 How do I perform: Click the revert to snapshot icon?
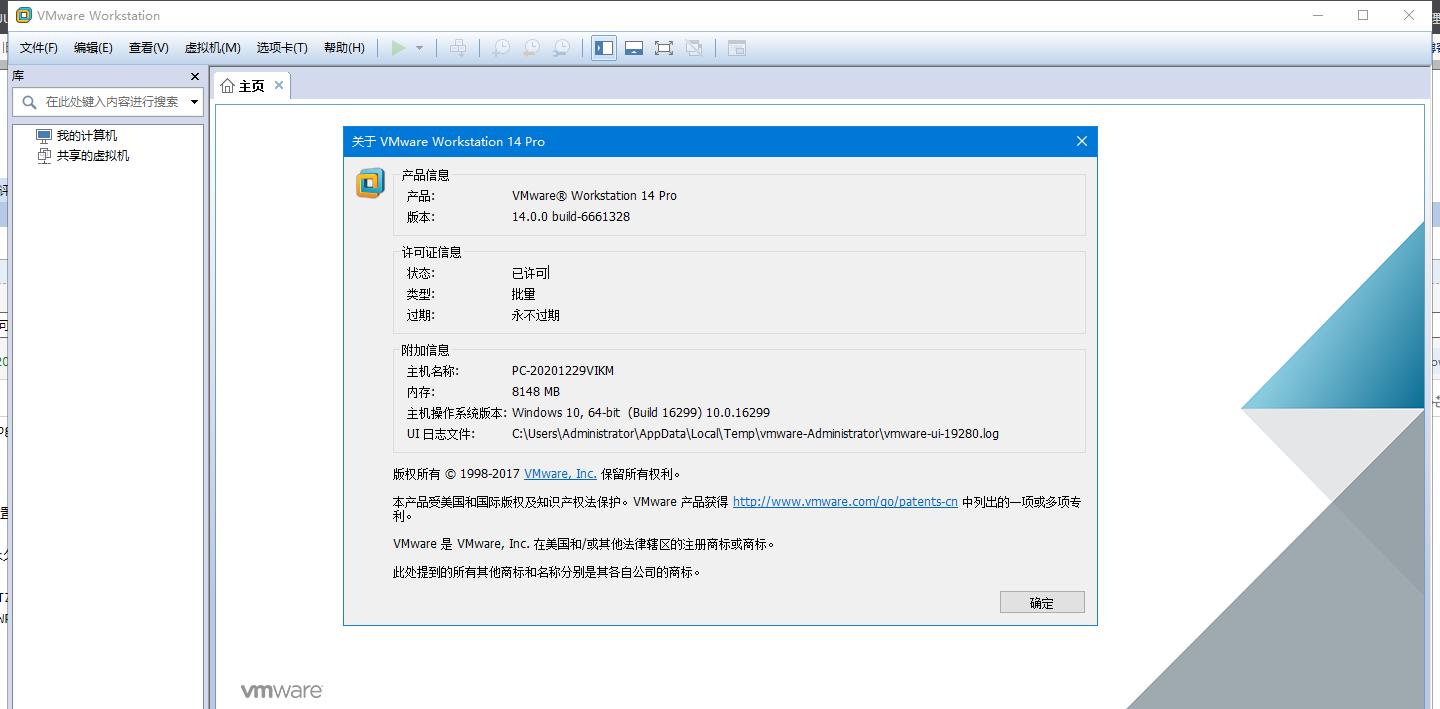pyautogui.click(x=532, y=48)
